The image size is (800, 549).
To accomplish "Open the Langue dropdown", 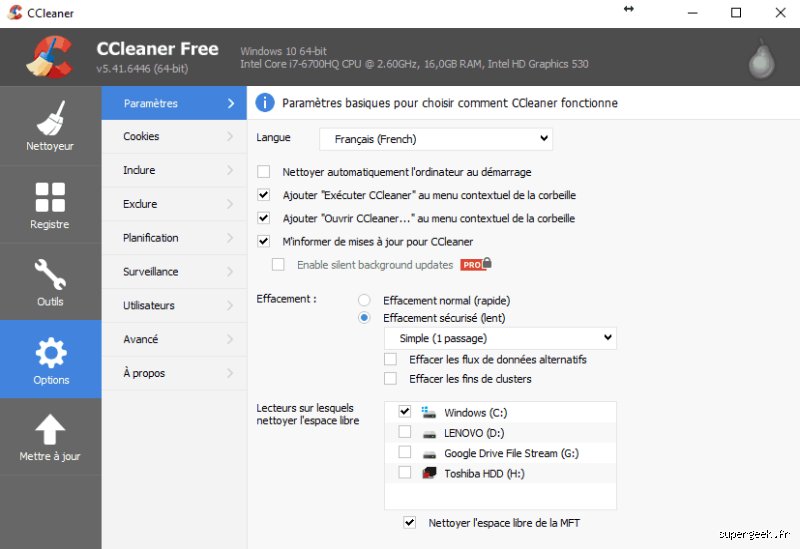I will click(x=436, y=139).
